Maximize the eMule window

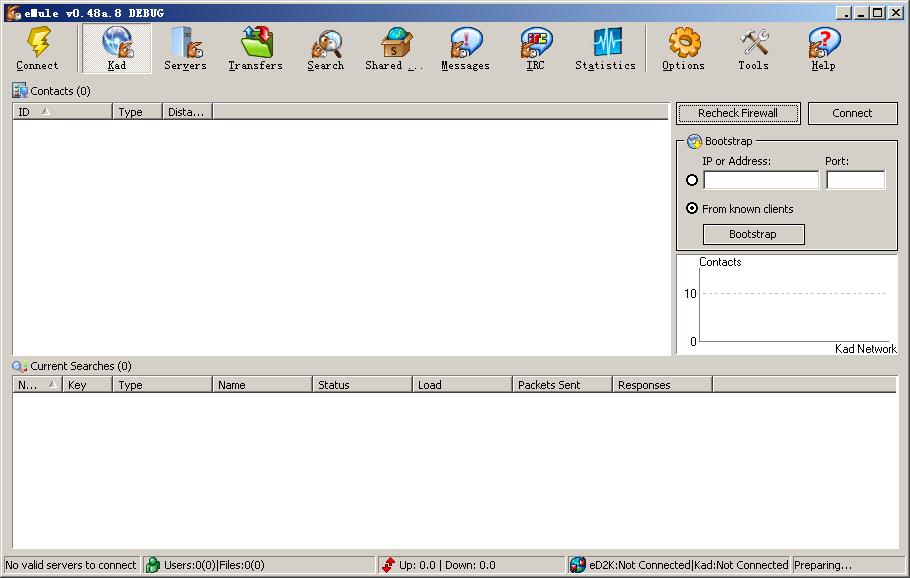(x=878, y=12)
